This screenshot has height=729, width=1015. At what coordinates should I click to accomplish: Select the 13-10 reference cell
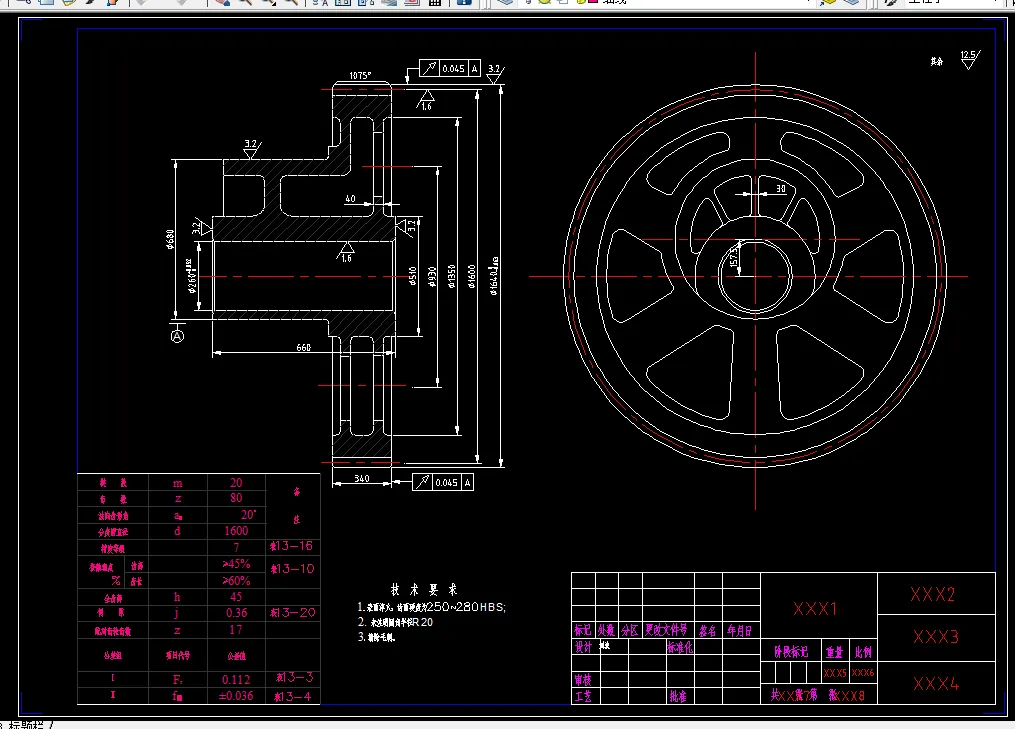(293, 568)
